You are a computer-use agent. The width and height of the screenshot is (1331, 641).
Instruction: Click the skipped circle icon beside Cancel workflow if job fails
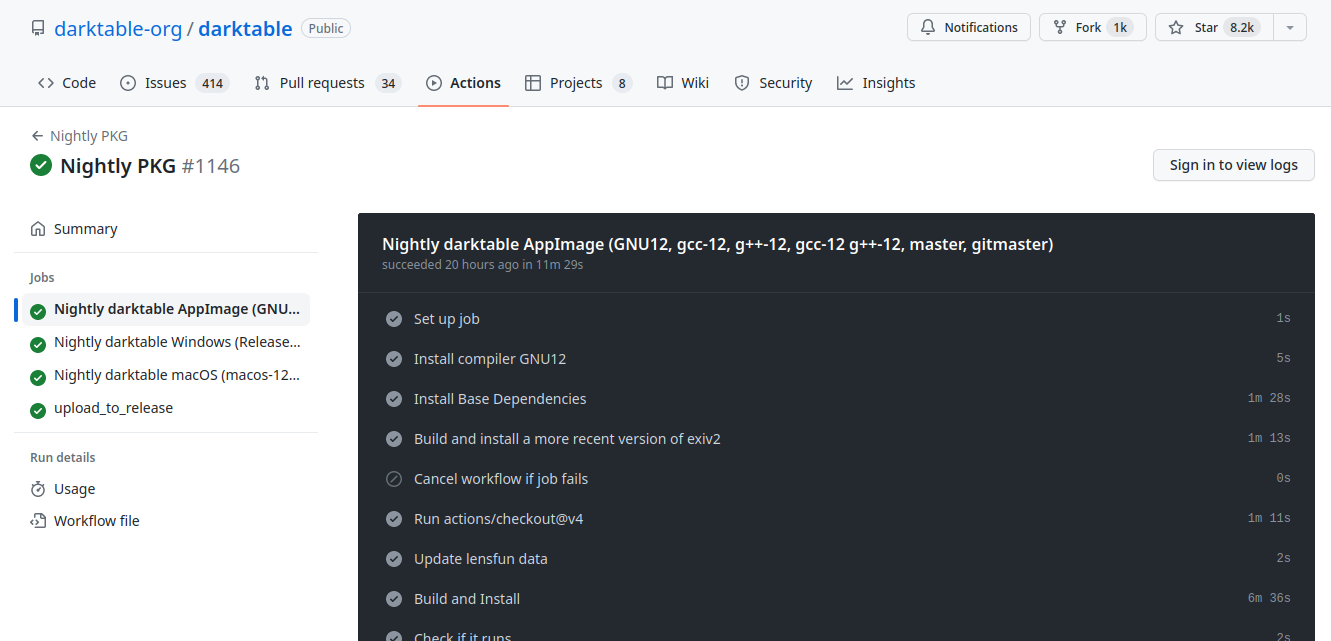click(x=394, y=478)
